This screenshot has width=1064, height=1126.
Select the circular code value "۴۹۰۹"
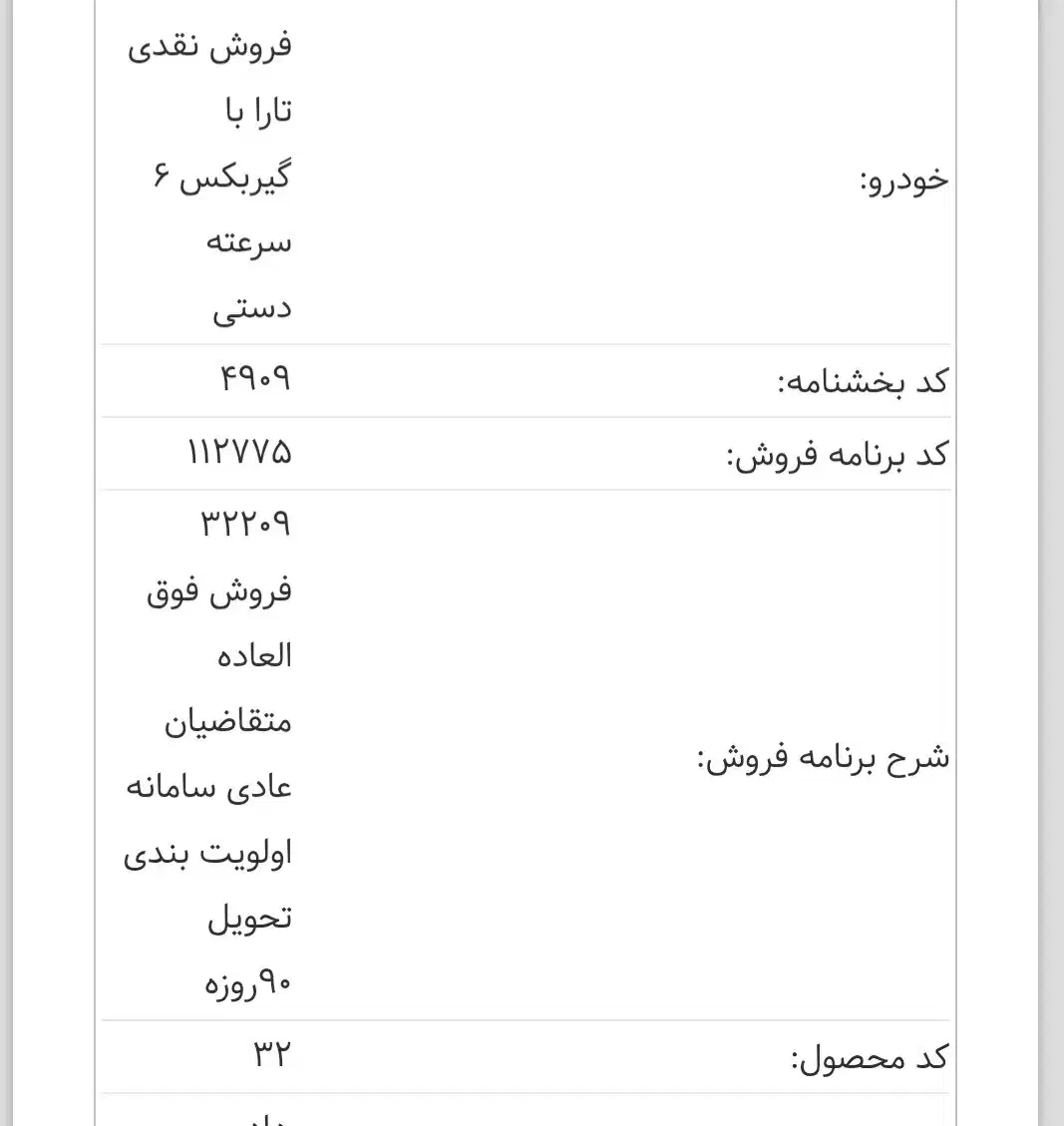coord(254,379)
